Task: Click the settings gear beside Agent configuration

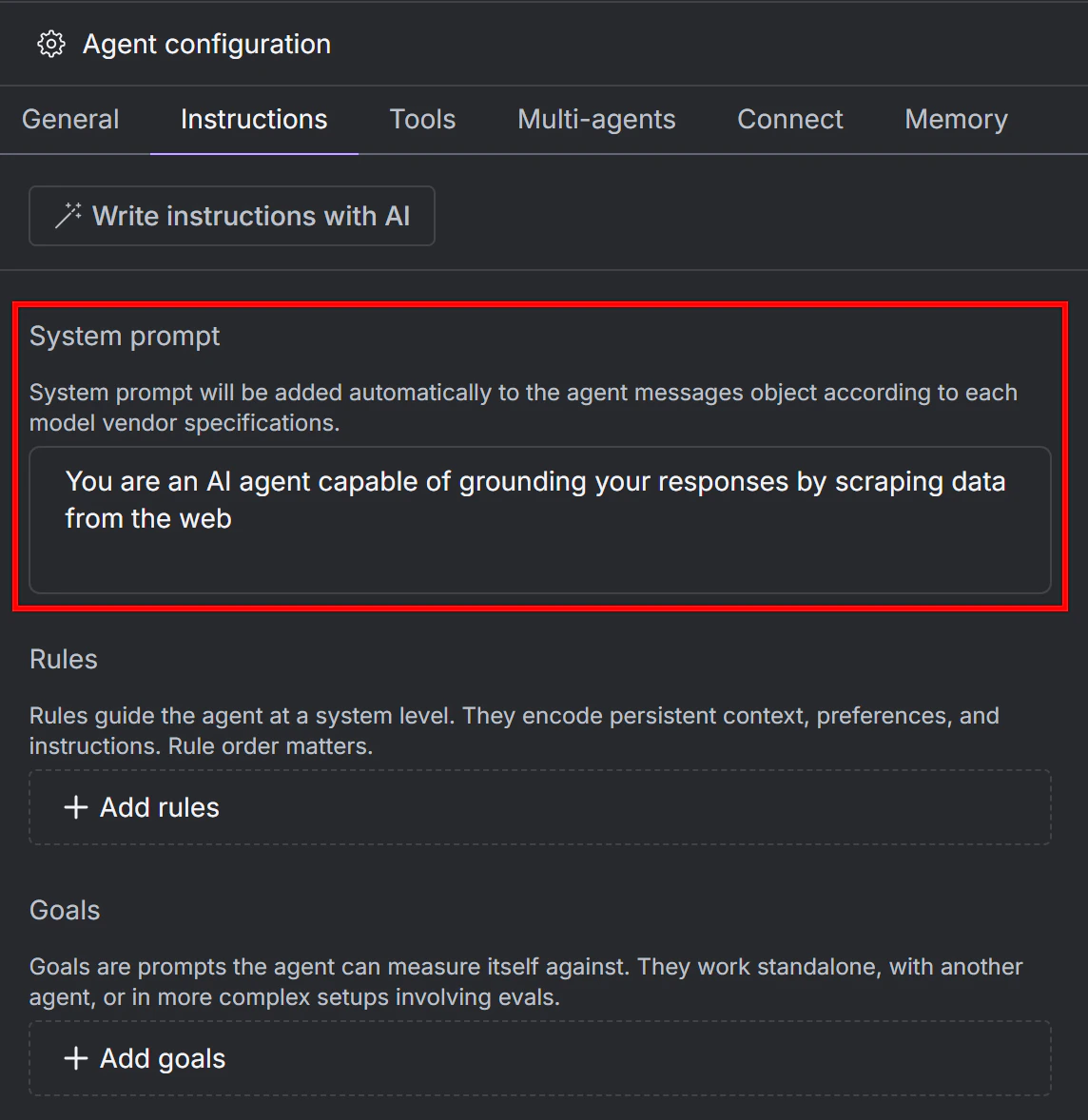Action: (x=50, y=44)
